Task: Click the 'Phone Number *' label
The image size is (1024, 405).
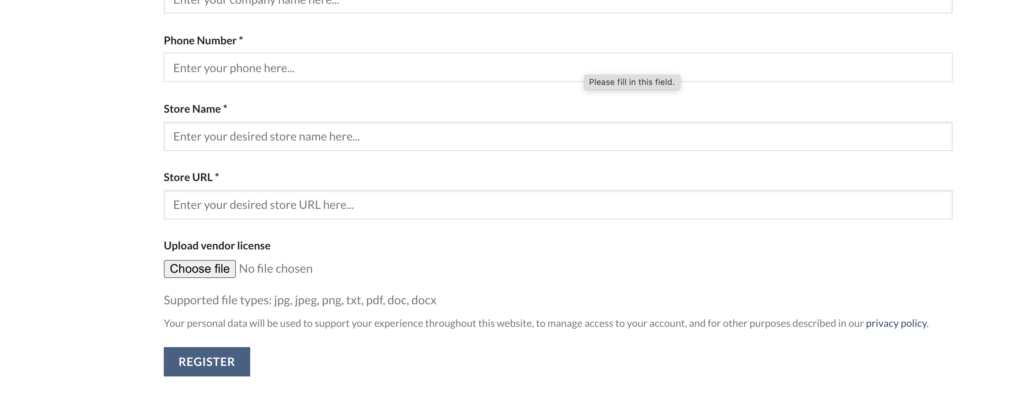Action: [x=203, y=40]
